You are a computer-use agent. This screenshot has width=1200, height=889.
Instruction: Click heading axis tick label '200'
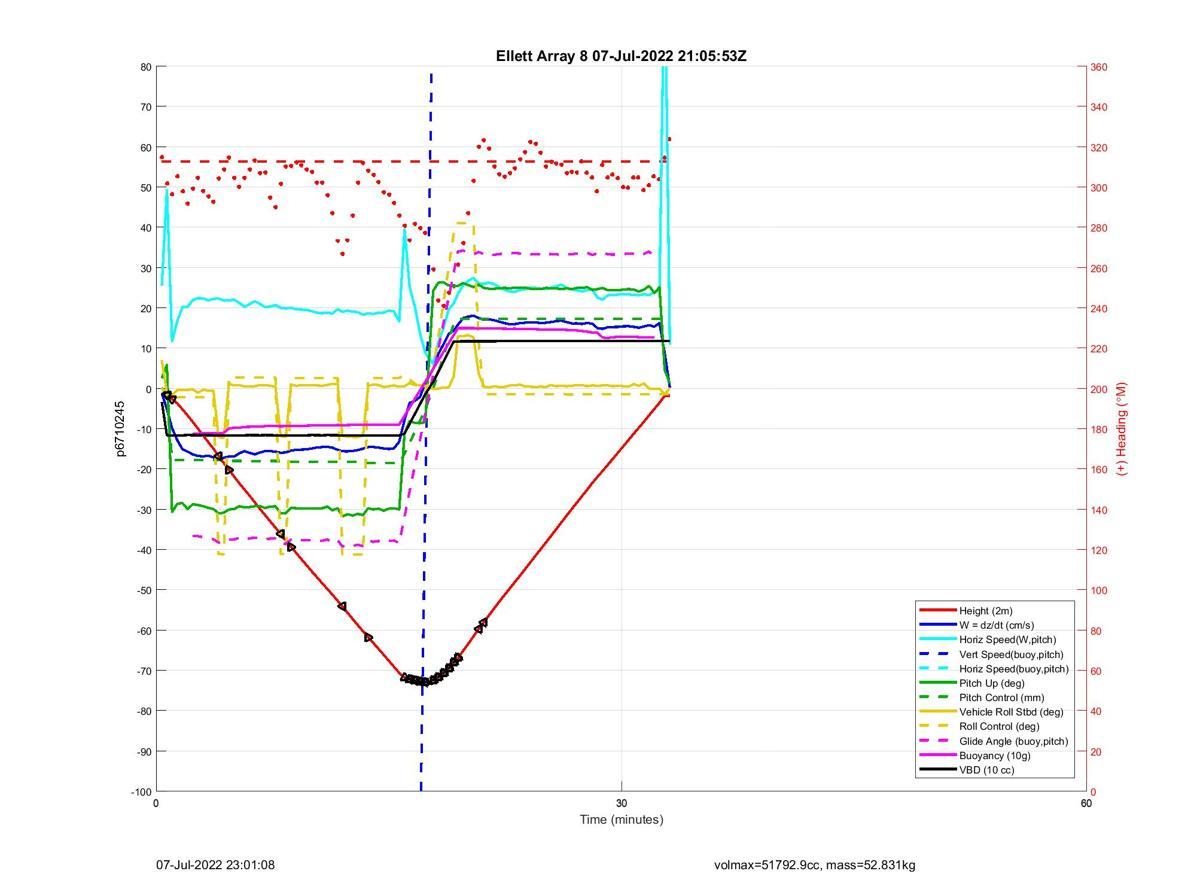1099,389
